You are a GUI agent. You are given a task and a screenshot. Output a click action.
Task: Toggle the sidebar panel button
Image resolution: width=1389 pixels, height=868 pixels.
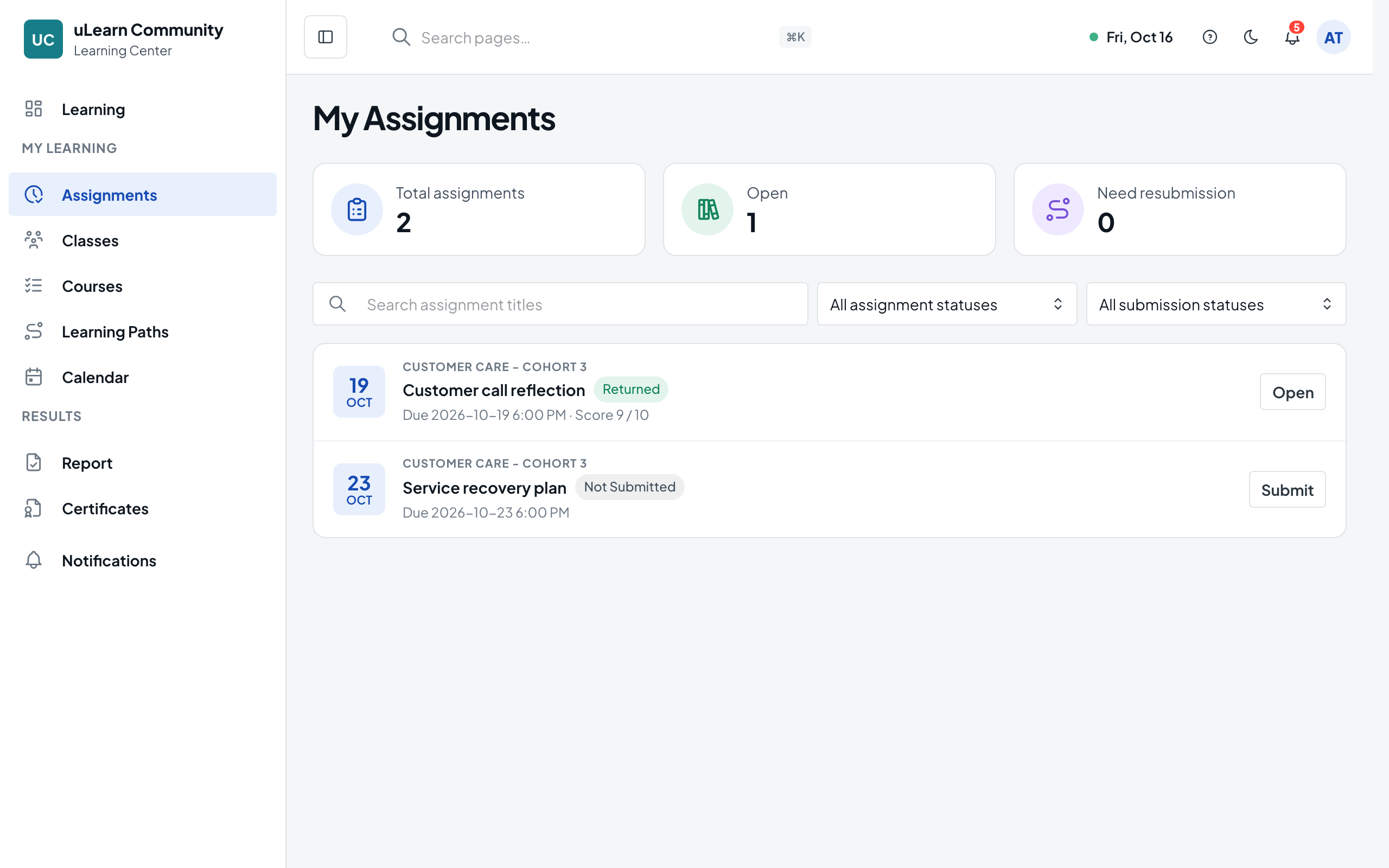(325, 37)
